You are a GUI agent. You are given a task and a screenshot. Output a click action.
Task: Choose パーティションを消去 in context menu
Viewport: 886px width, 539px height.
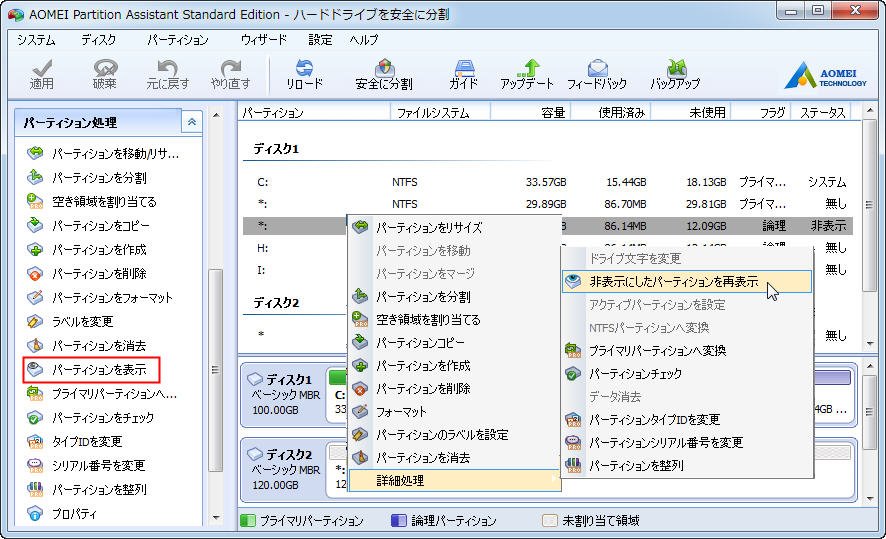(454, 458)
